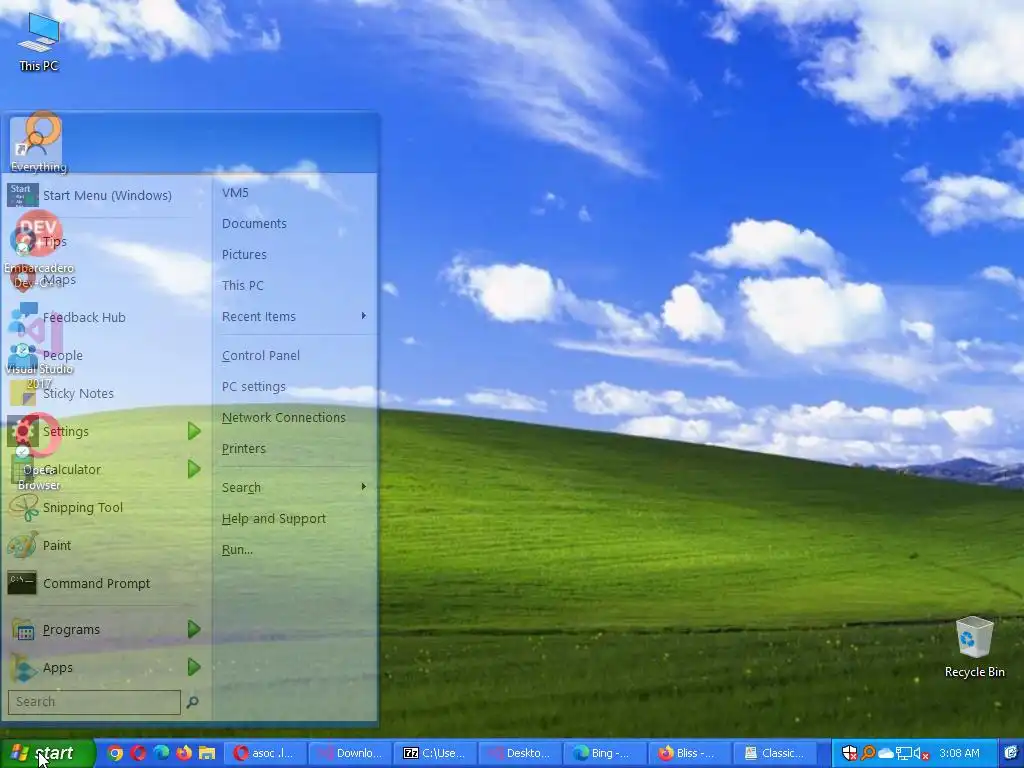Click security shield tray icon
The image size is (1024, 768).
[849, 753]
